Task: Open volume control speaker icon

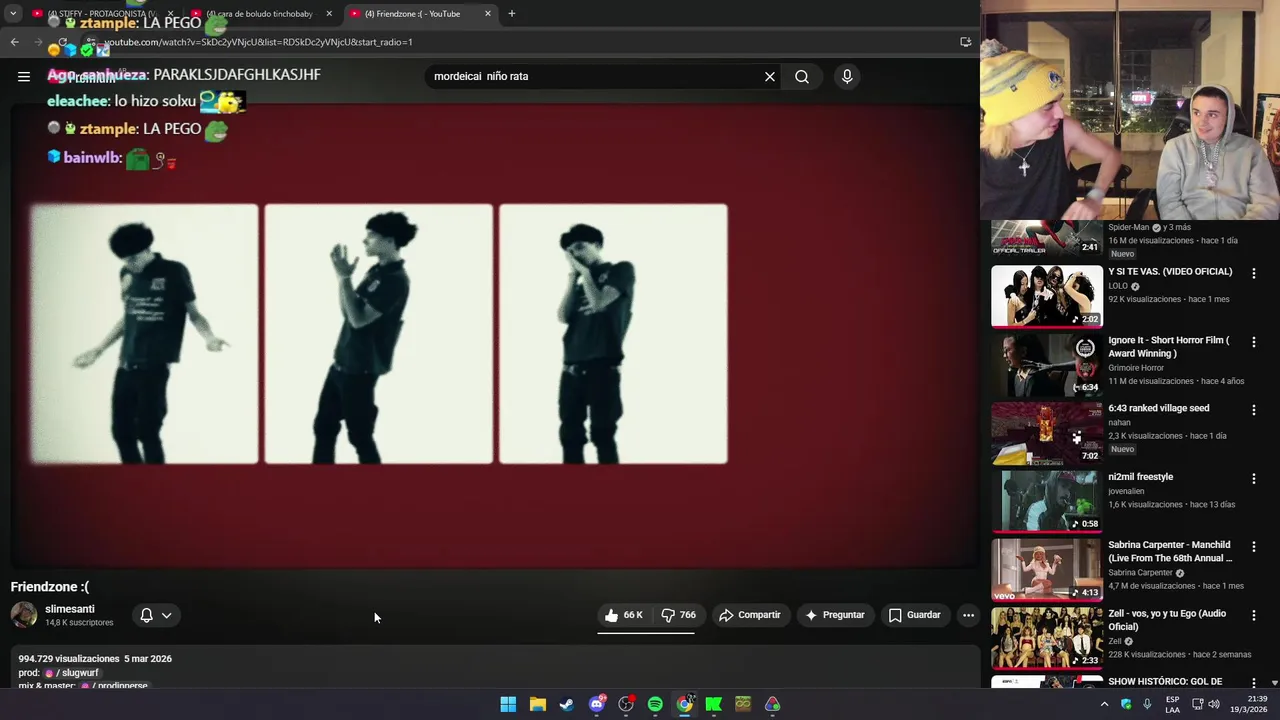Action: point(1213,704)
